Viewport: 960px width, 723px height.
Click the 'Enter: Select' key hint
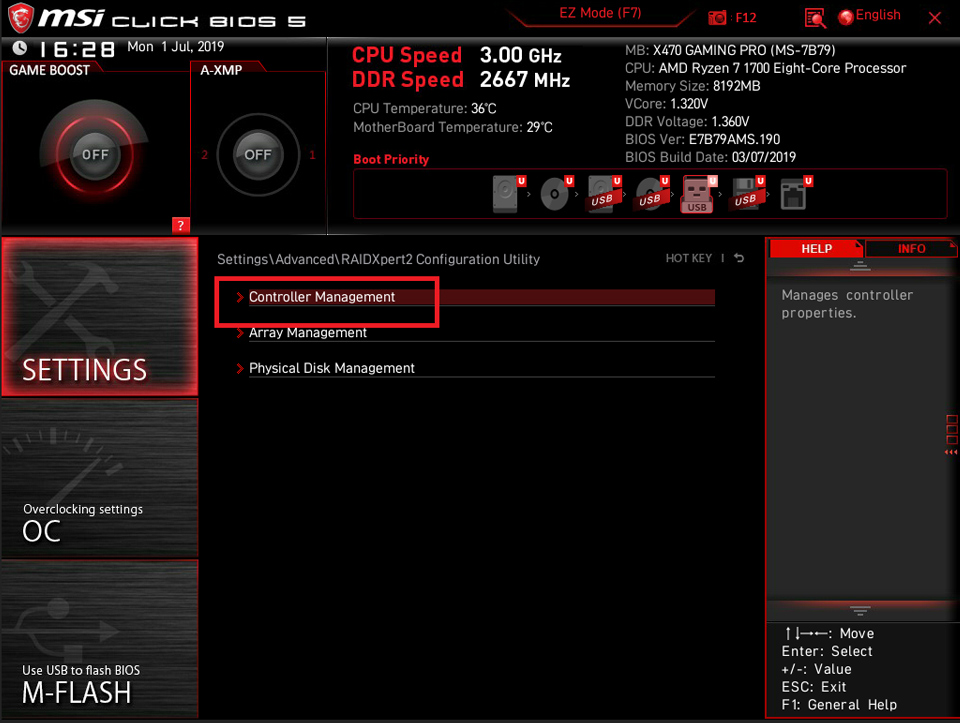pos(827,651)
